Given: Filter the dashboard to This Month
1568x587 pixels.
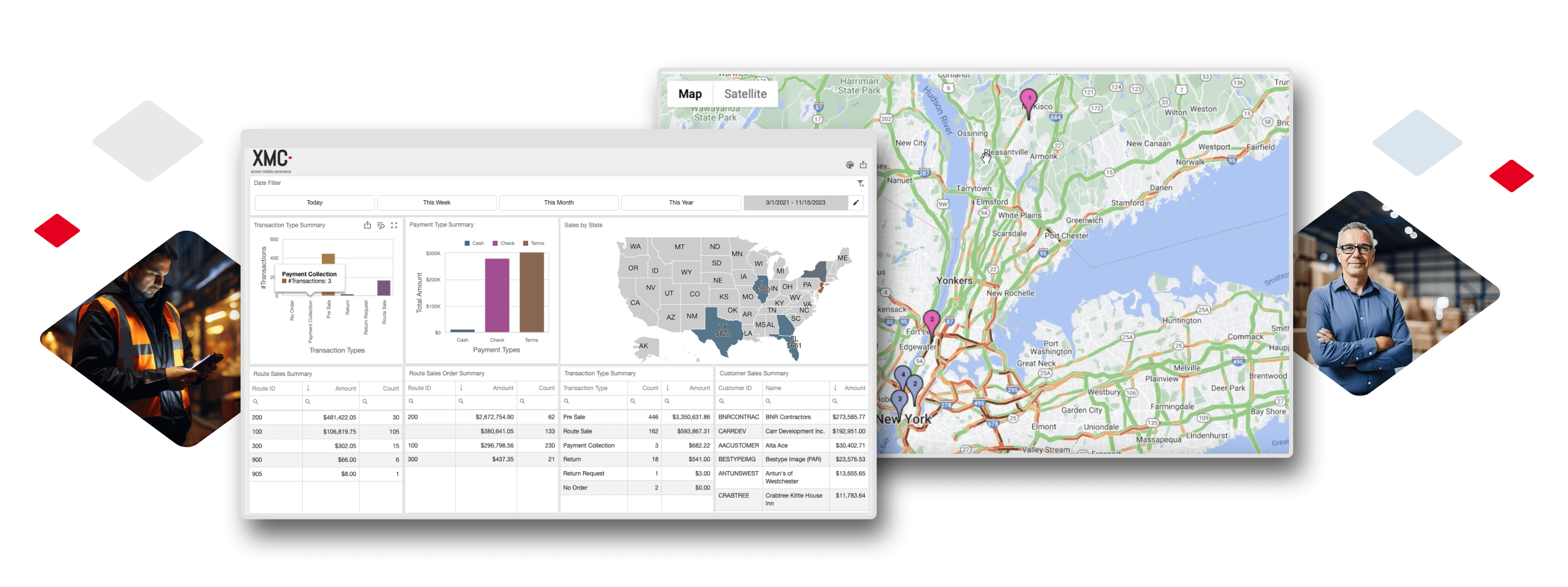Looking at the screenshot, I should (x=558, y=202).
